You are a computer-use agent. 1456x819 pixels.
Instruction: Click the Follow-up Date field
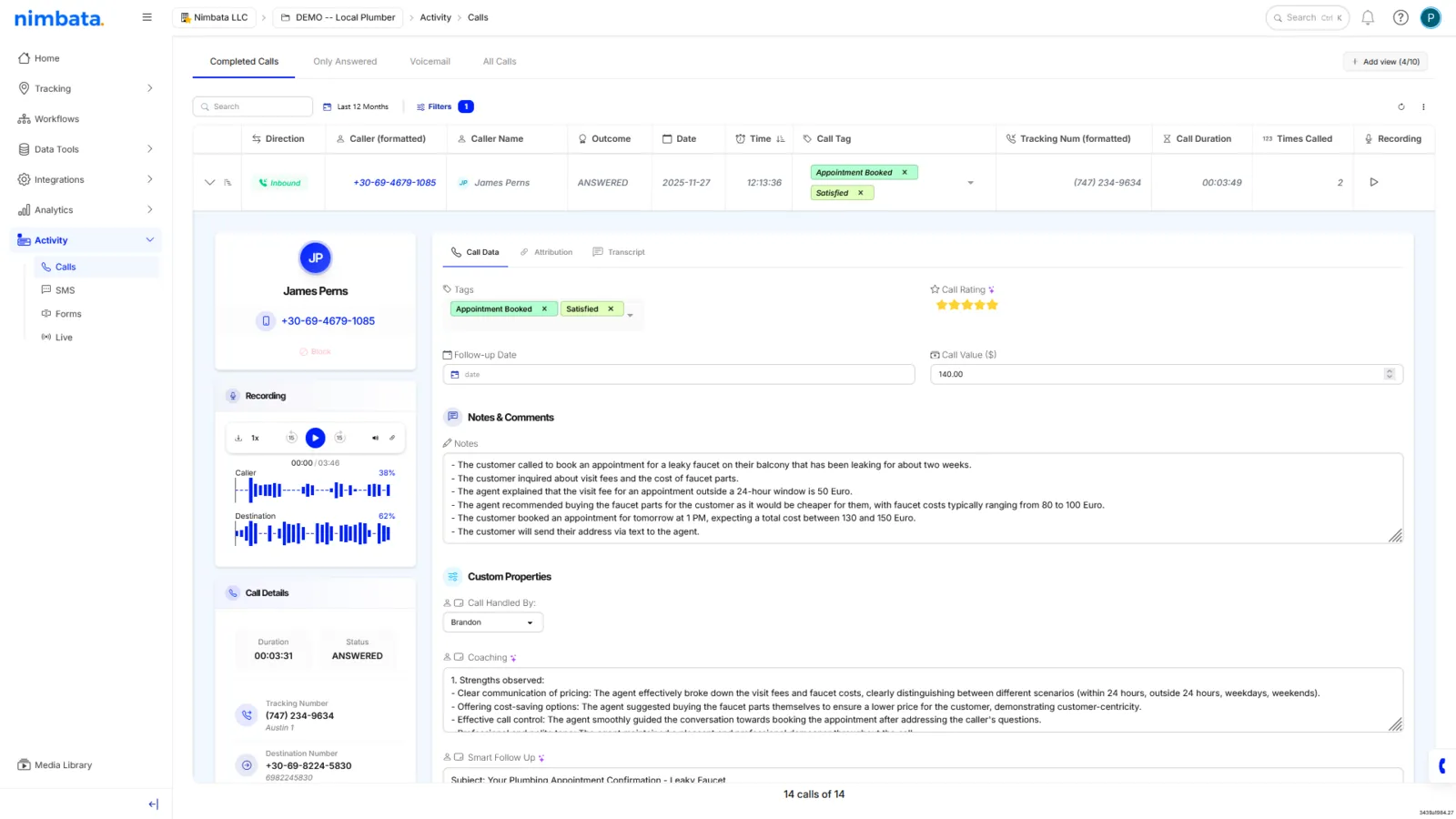(679, 374)
